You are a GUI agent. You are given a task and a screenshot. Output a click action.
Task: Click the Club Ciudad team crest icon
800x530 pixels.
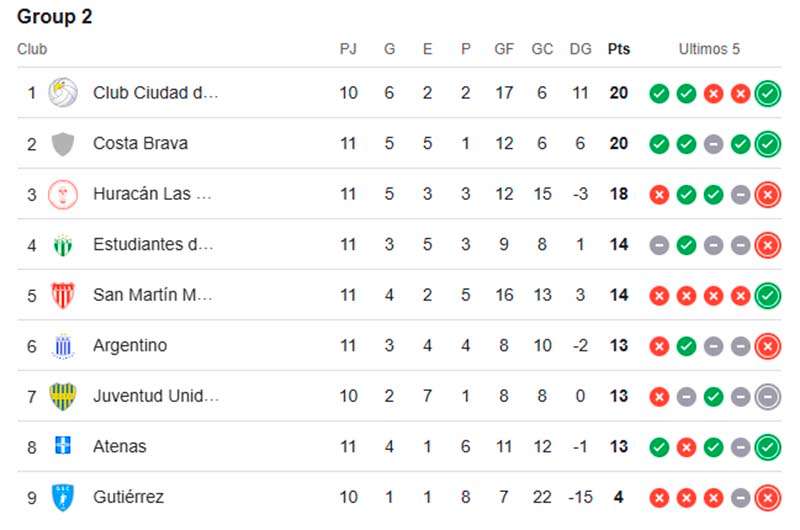63,93
